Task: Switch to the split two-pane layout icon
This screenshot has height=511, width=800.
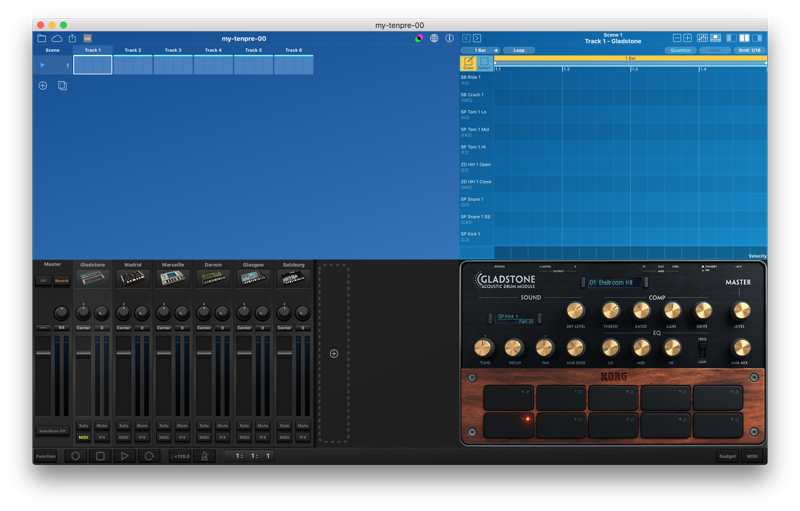Action: [x=744, y=38]
